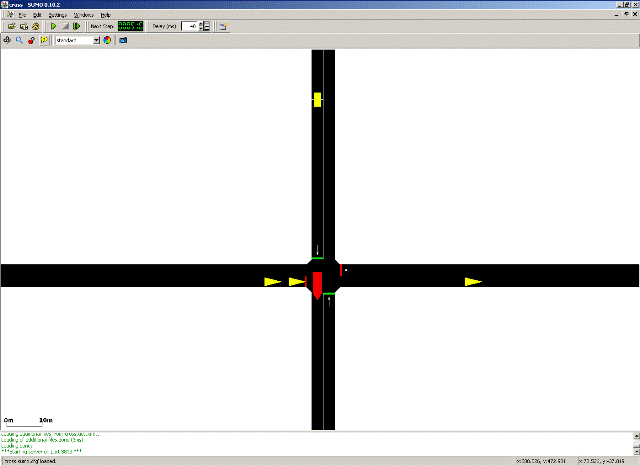Open the locate magnifier tool
The height and width of the screenshot is (466, 640).
(x=19, y=40)
